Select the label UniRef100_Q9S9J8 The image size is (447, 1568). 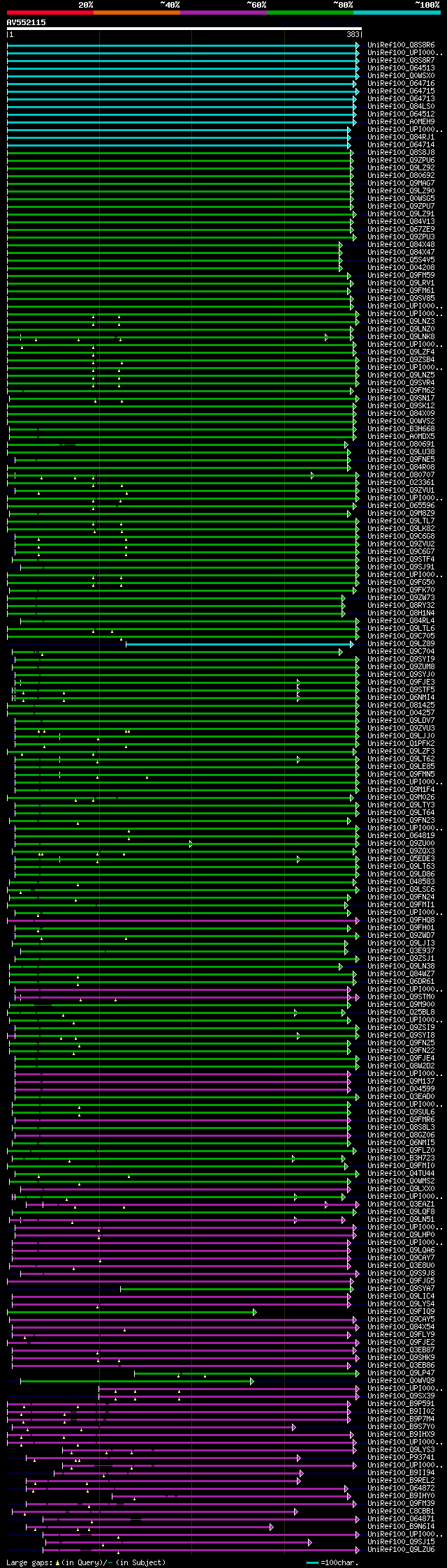[x=401, y=1274]
